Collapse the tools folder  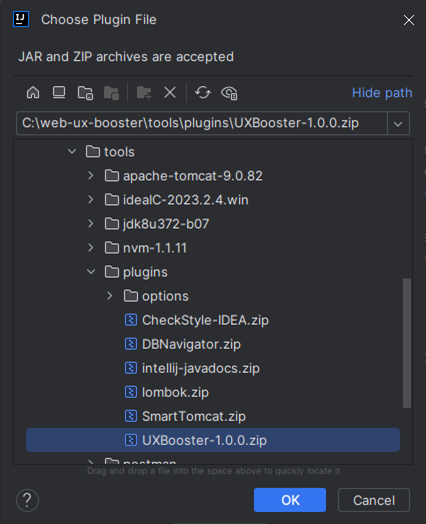click(x=72, y=152)
